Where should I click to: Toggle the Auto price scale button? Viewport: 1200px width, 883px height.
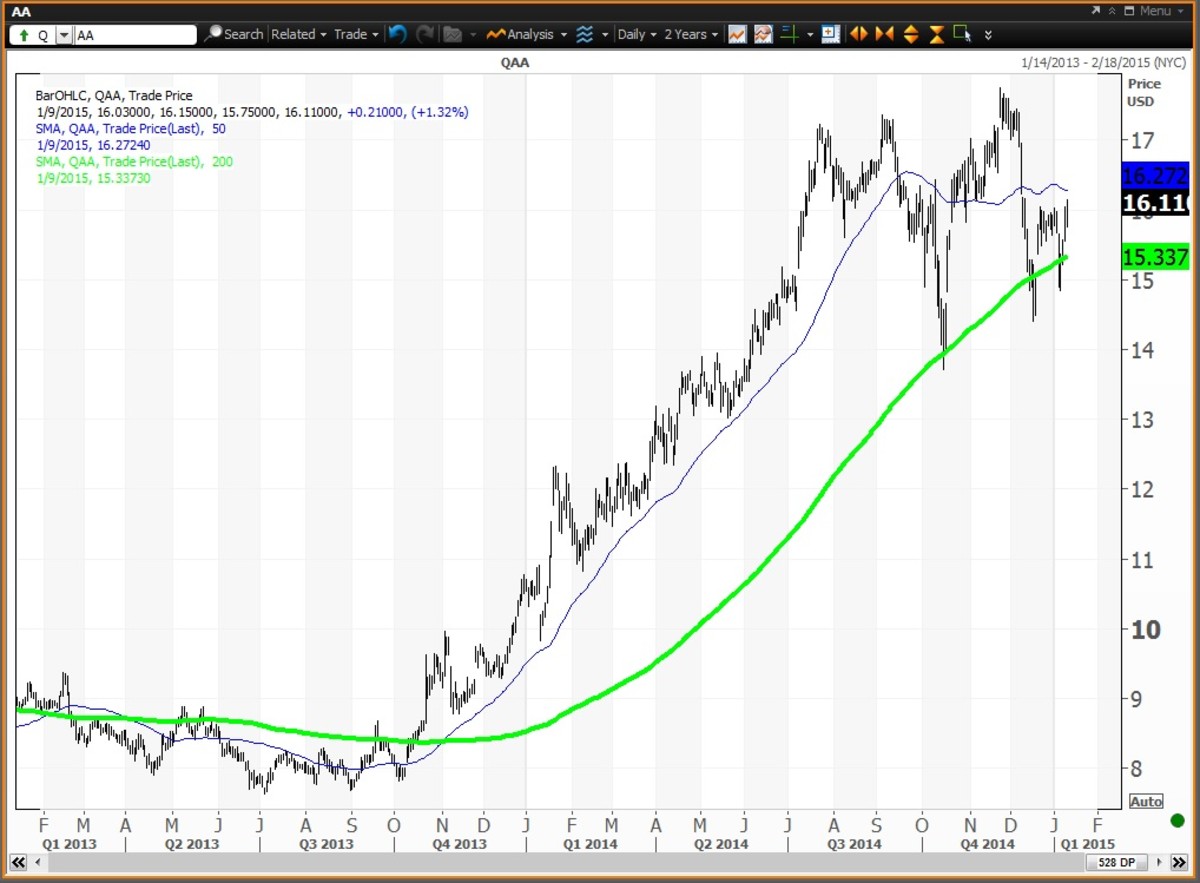point(1146,801)
